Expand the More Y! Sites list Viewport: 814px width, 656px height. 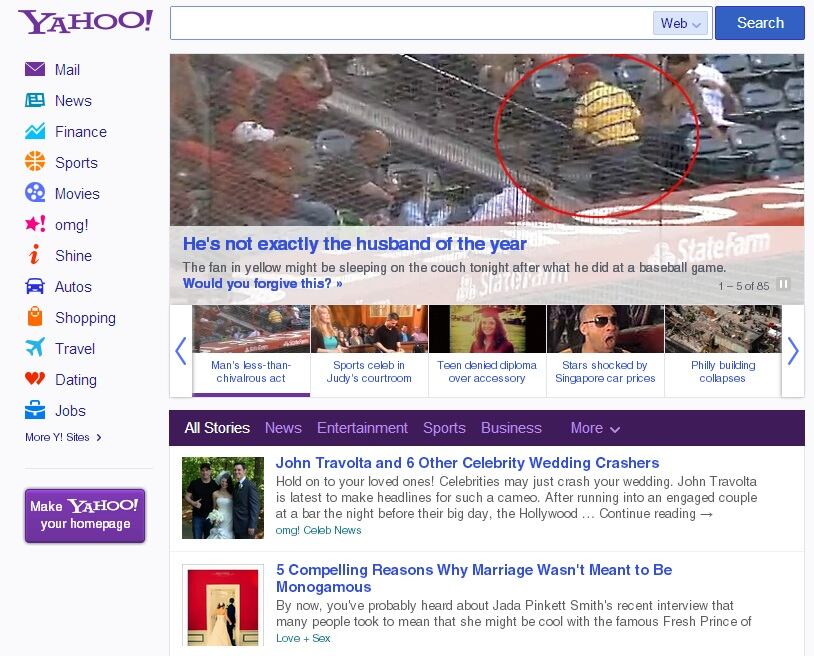[63, 437]
